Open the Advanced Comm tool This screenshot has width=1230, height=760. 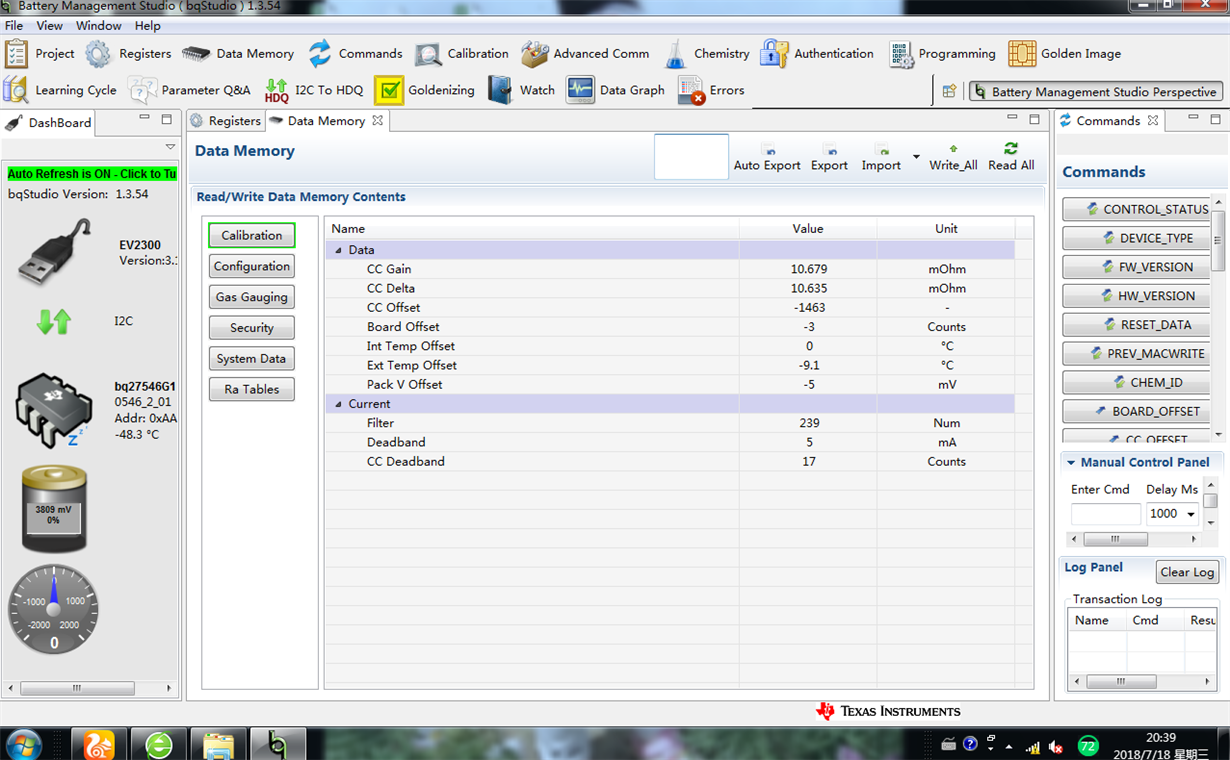click(585, 54)
